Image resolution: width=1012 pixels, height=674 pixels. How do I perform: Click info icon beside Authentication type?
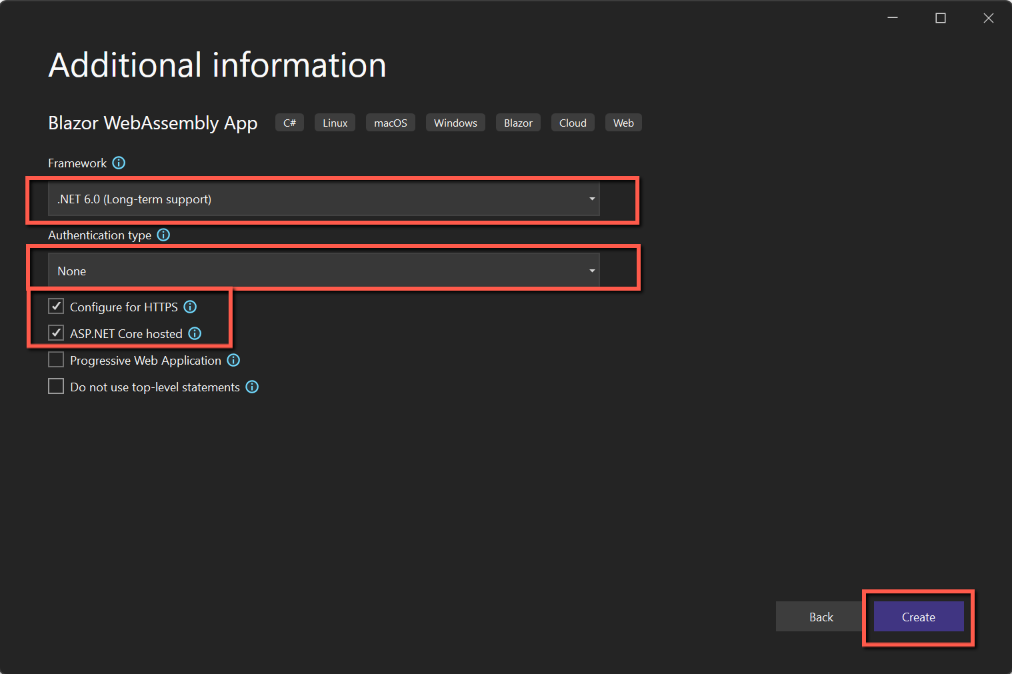pyautogui.click(x=164, y=235)
